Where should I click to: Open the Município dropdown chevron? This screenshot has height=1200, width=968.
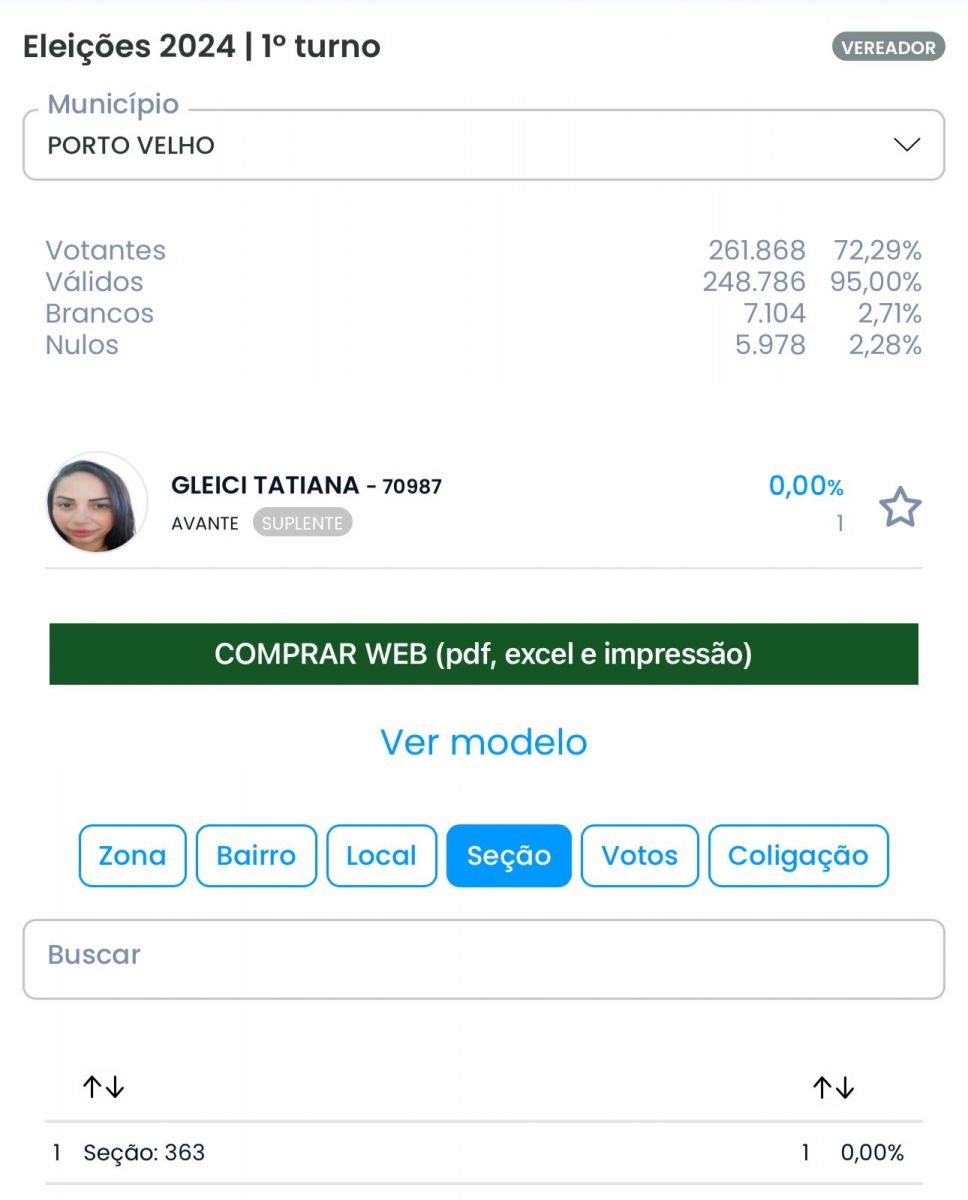[x=906, y=145]
